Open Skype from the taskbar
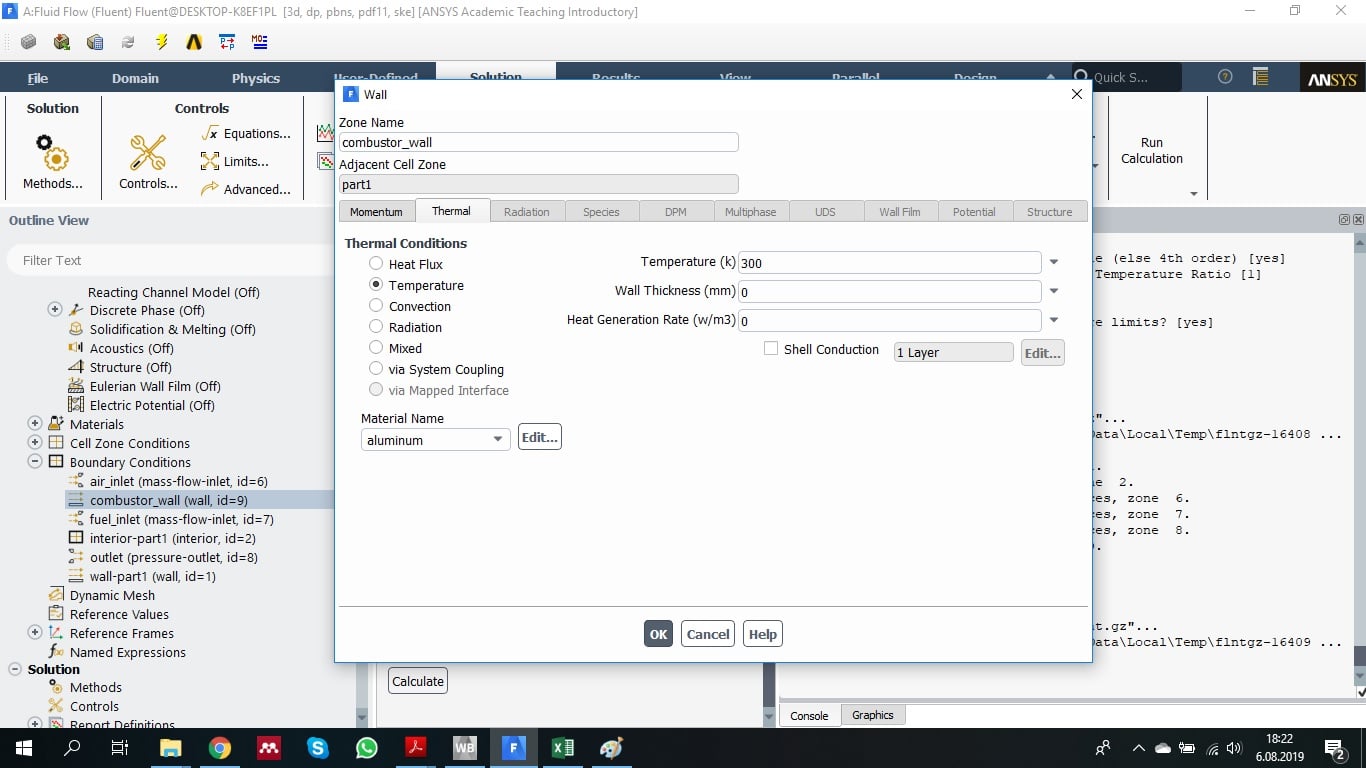 tap(318, 747)
